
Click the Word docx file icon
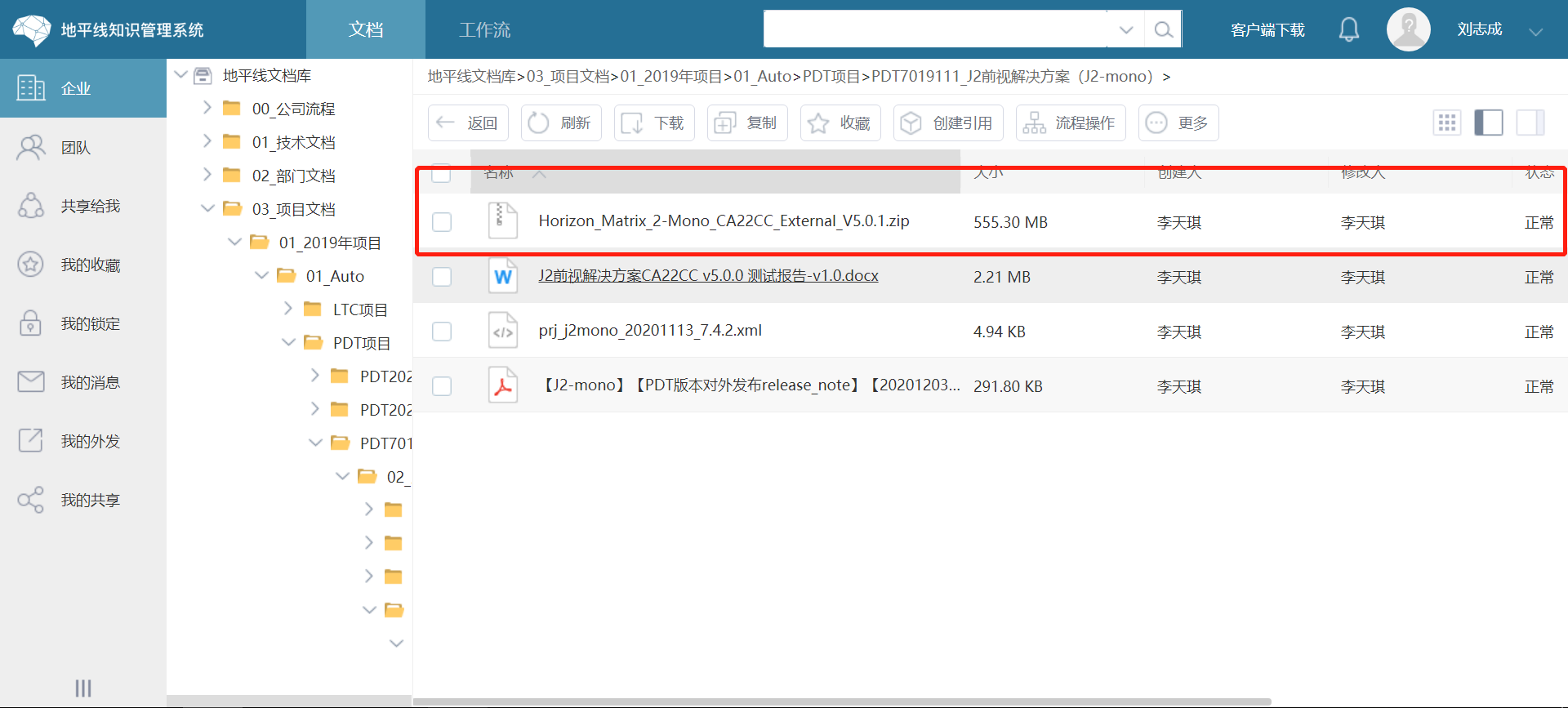pos(503,276)
